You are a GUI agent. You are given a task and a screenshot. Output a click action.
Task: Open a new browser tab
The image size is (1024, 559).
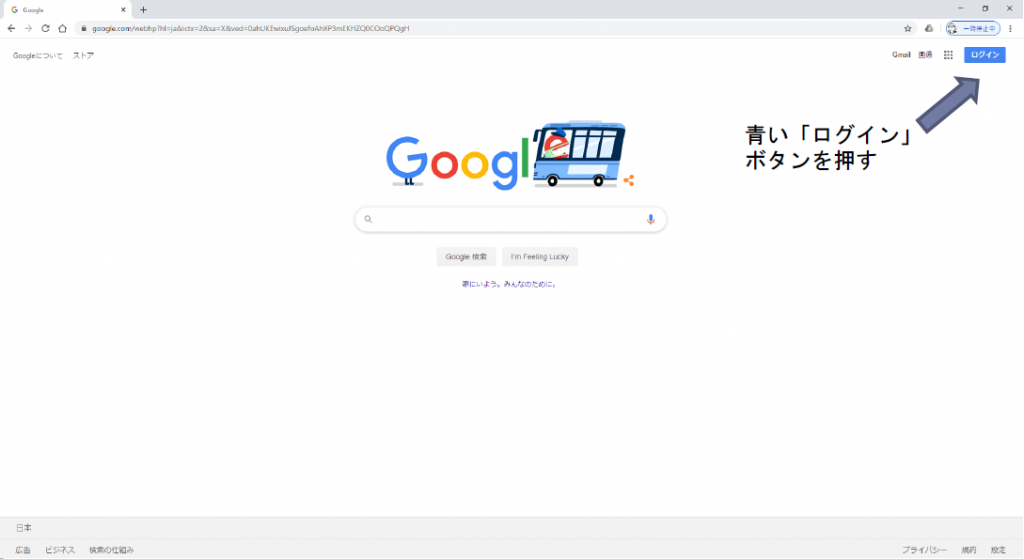pos(144,10)
